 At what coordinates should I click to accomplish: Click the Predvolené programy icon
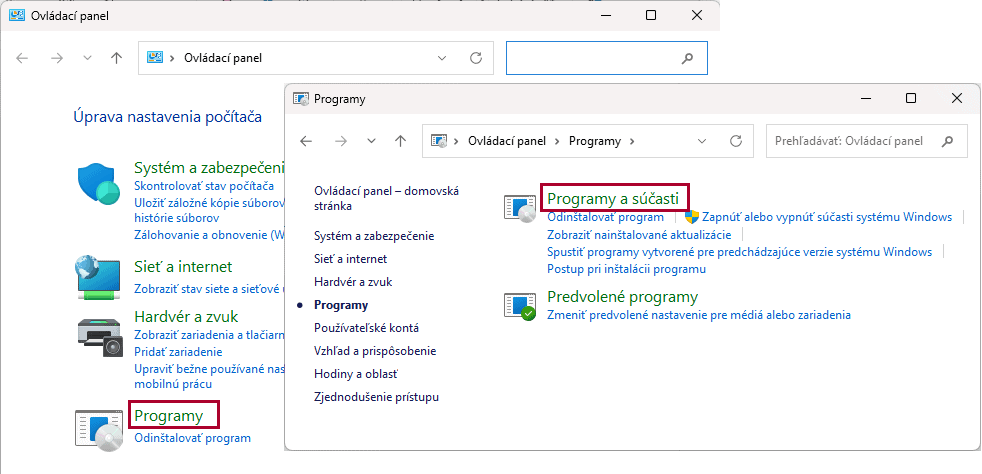tap(520, 304)
